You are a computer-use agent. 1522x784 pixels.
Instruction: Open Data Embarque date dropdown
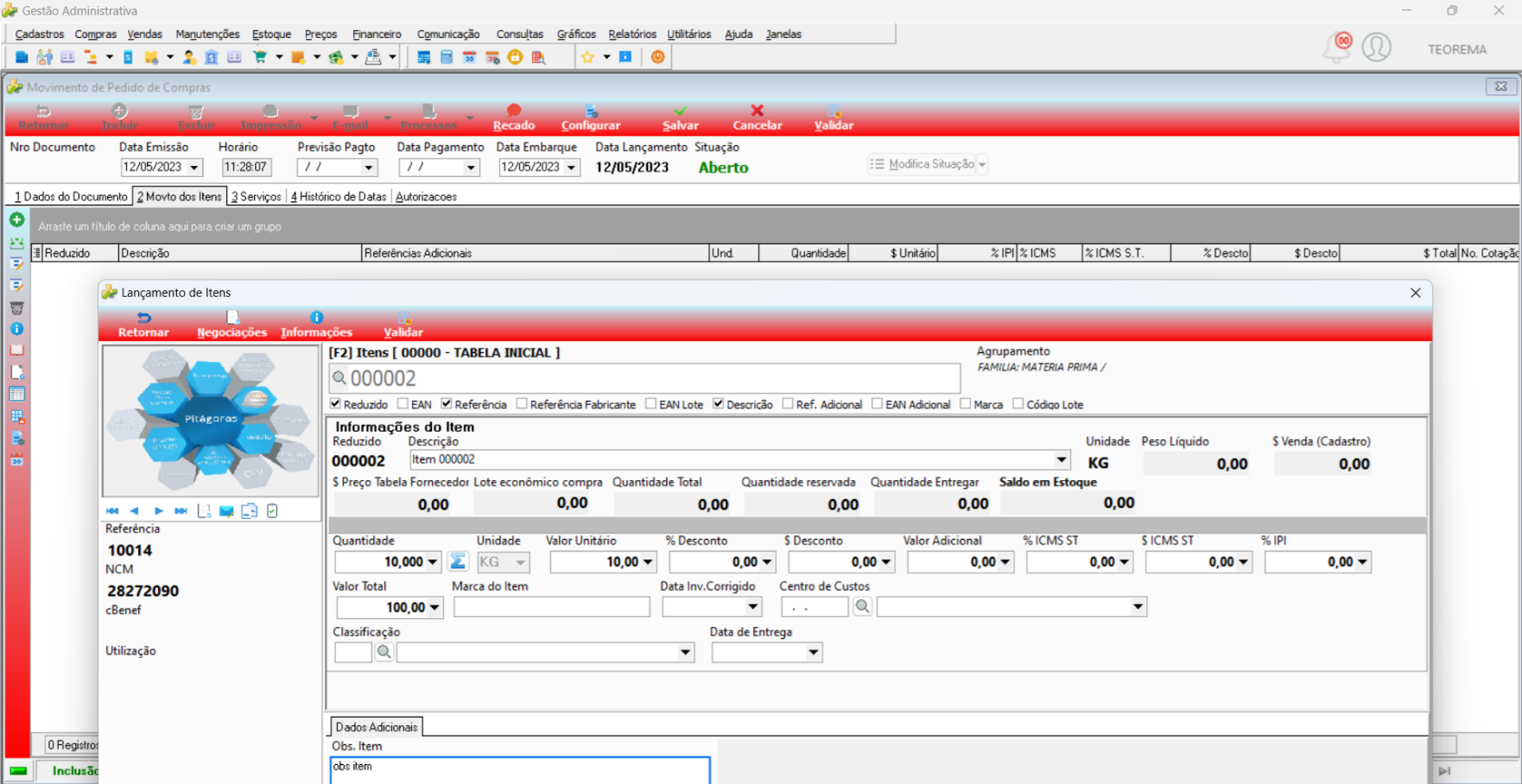[572, 168]
